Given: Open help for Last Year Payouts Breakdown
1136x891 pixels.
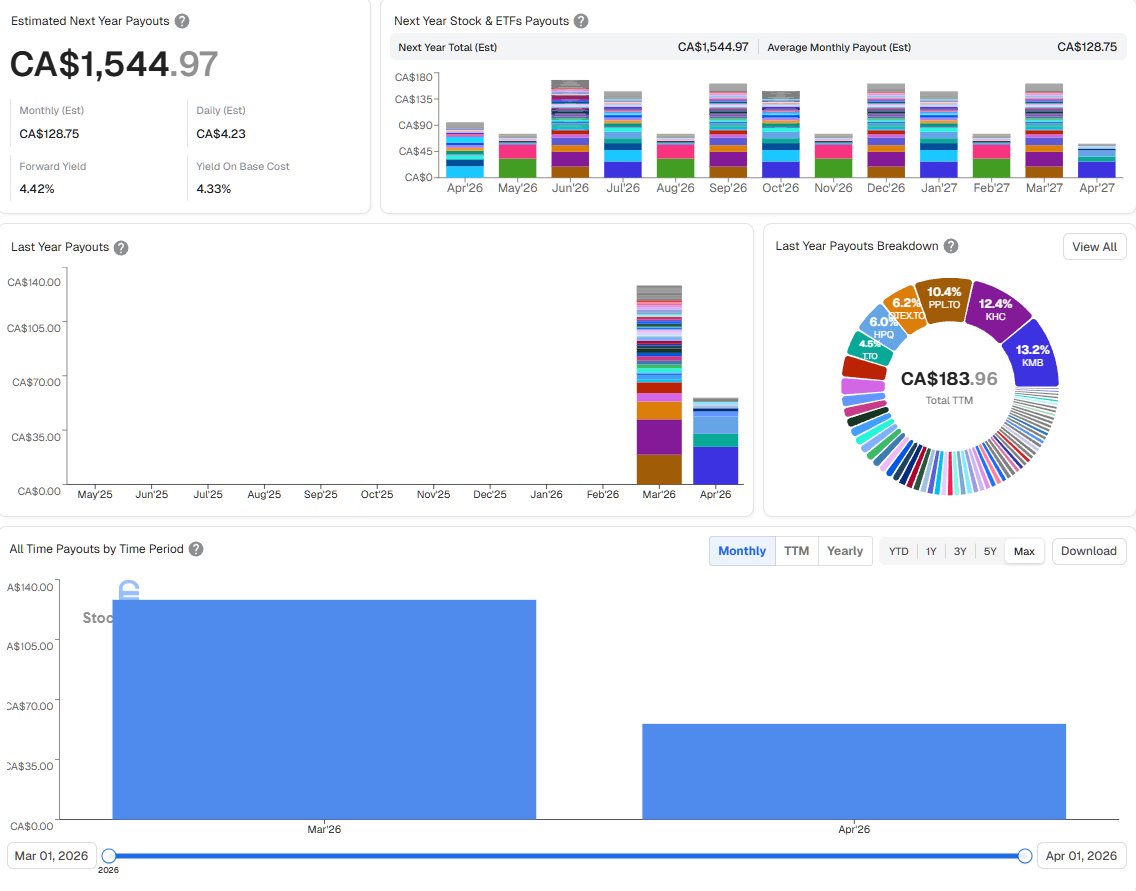Looking at the screenshot, I should [x=951, y=246].
